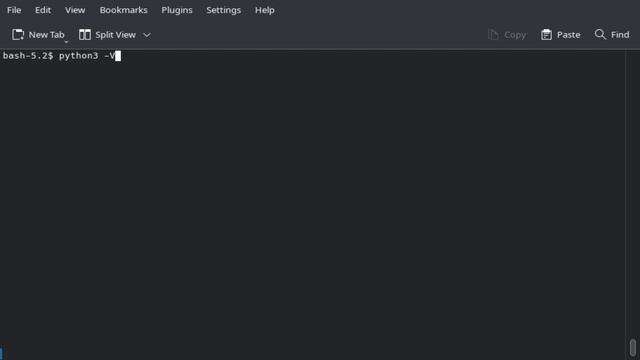Image resolution: width=640 pixels, height=360 pixels.
Task: Click the Paste label text
Action: pyautogui.click(x=569, y=35)
